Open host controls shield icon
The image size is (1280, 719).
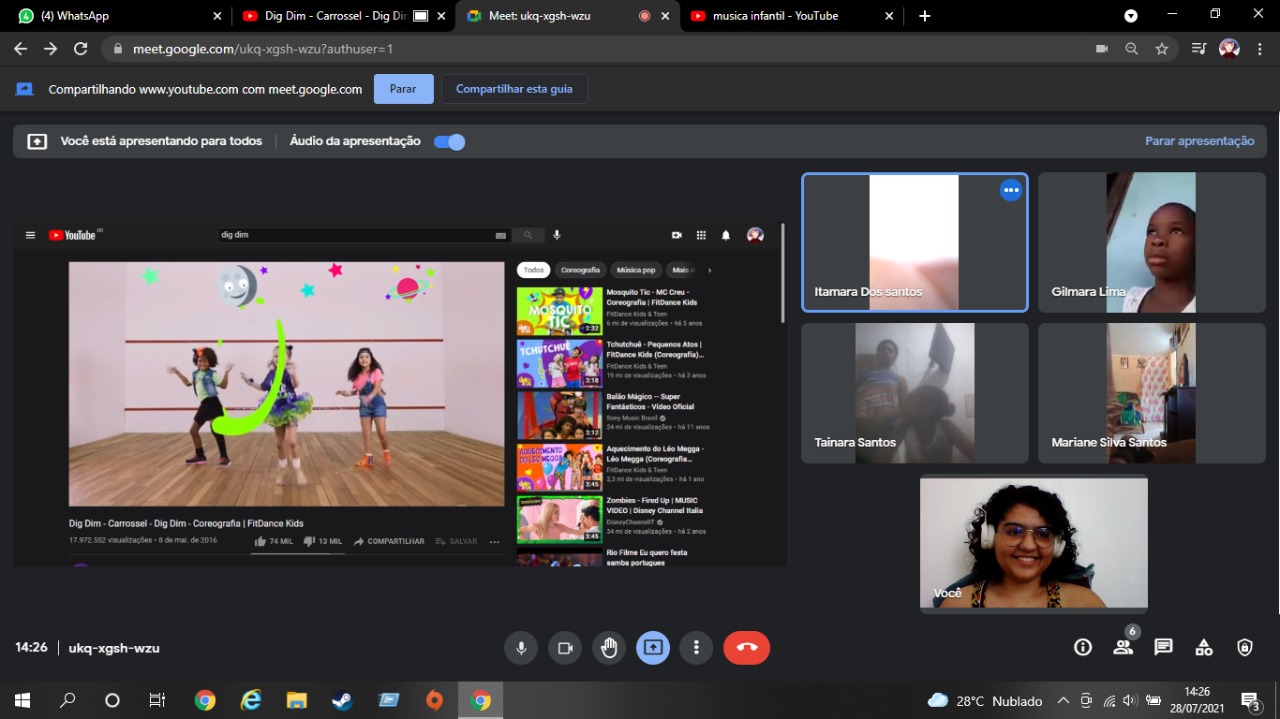(1244, 647)
